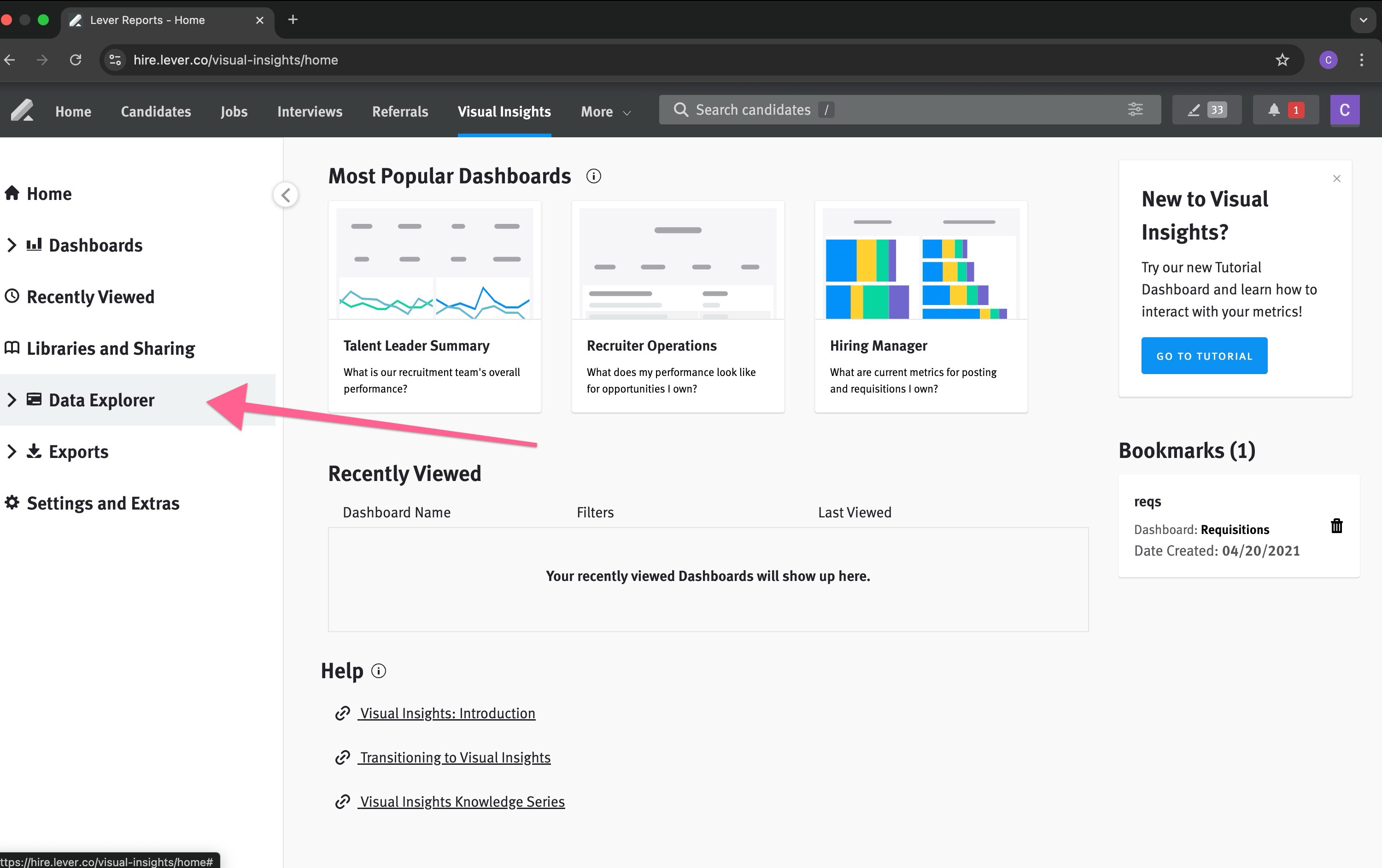The height and width of the screenshot is (868, 1382).
Task: Open the tab search dropdown arrow
Action: point(1363,19)
